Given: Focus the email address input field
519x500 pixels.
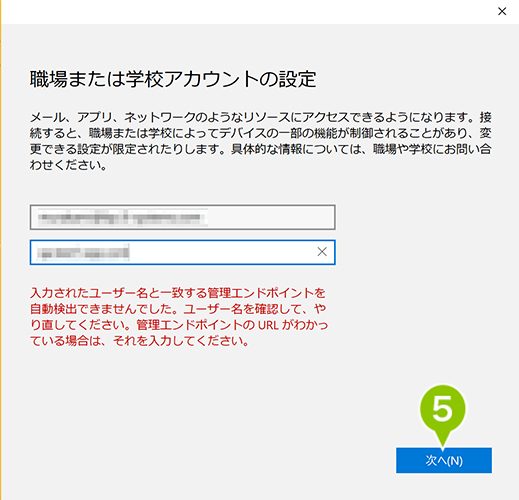Looking at the screenshot, I should tap(183, 217).
